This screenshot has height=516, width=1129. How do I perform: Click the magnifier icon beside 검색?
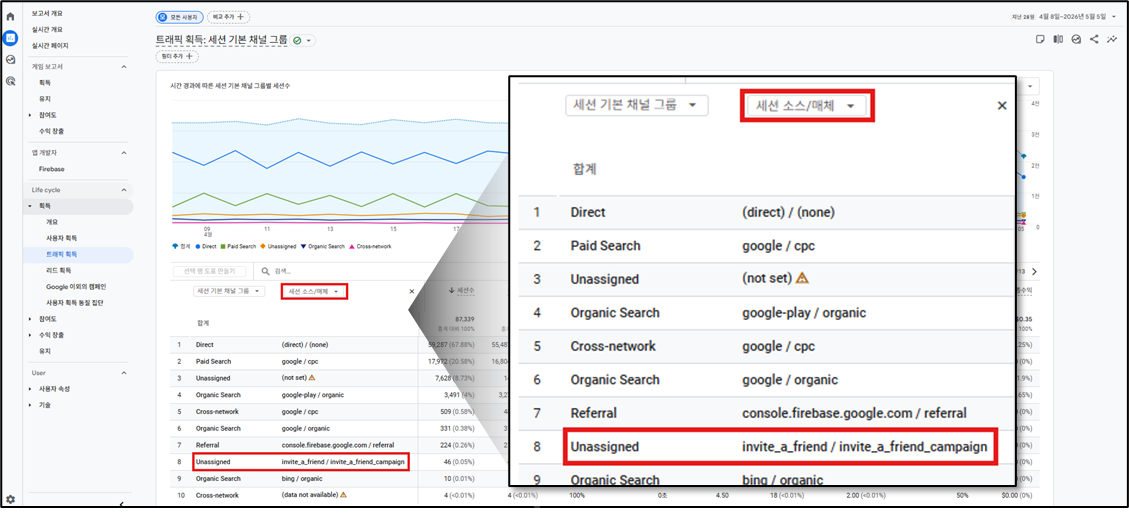click(x=266, y=271)
